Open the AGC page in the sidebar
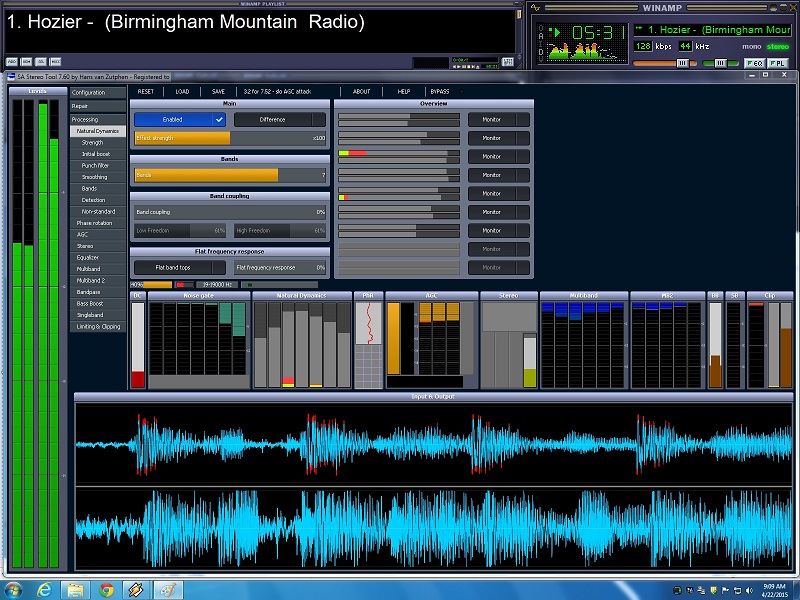 point(98,235)
